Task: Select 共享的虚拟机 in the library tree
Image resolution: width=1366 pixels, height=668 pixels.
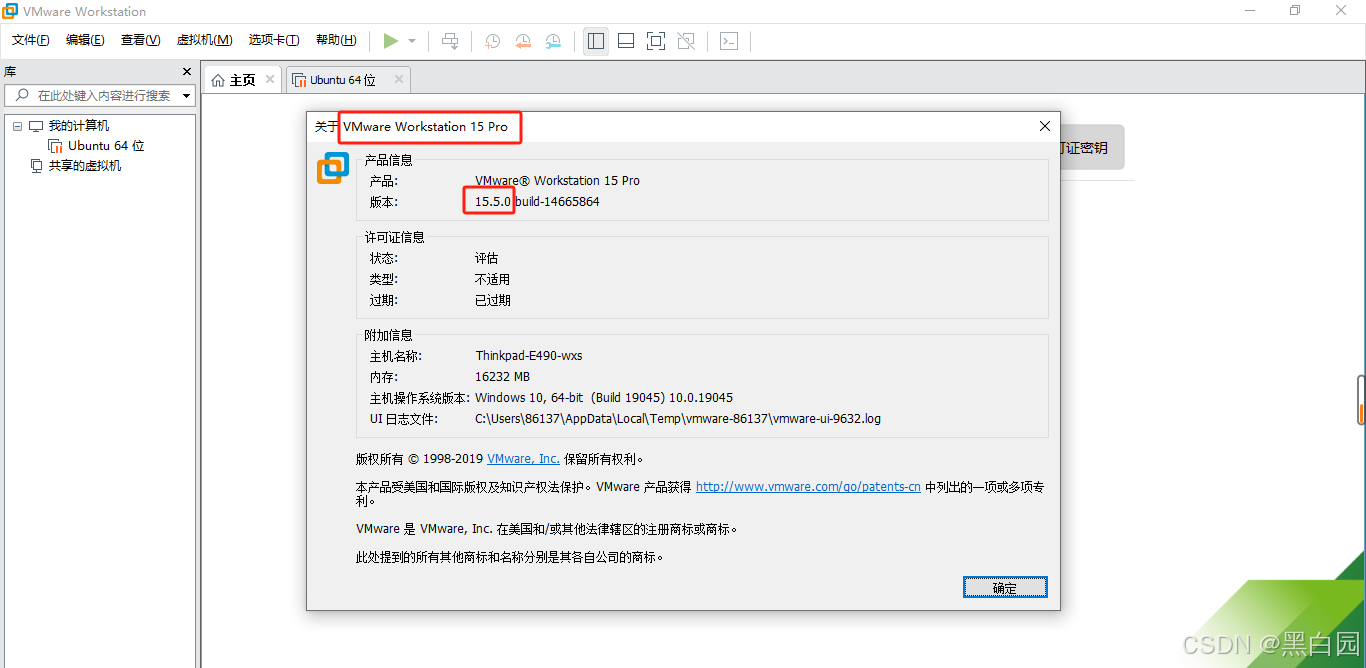Action: tap(85, 166)
